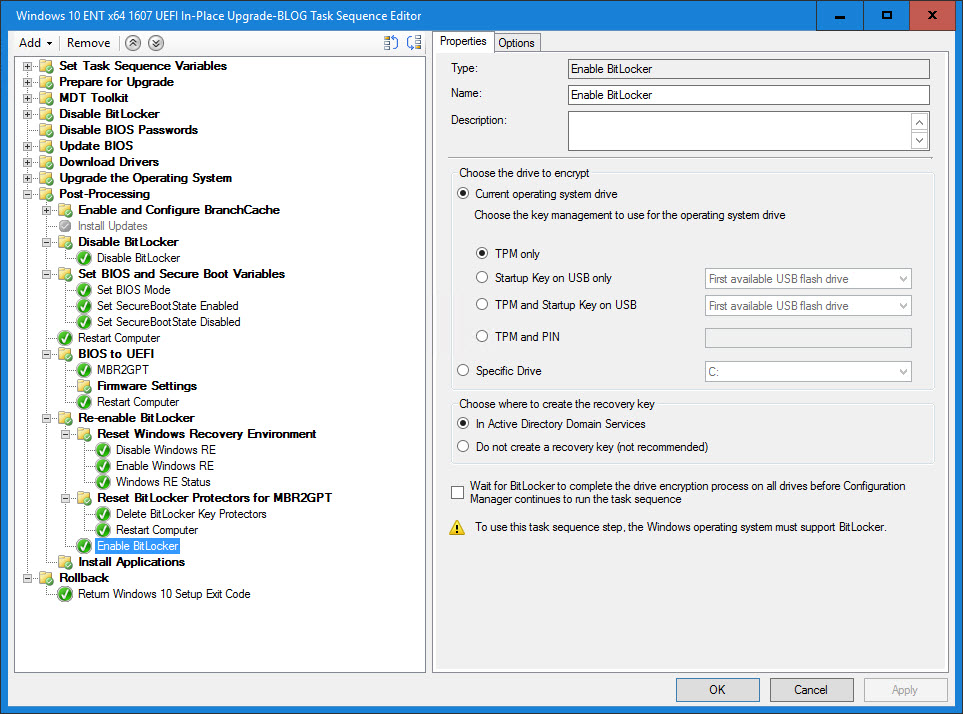Screen dimensions: 963x714
Task: Select the MBR2GPT step icon
Action: 84,370
